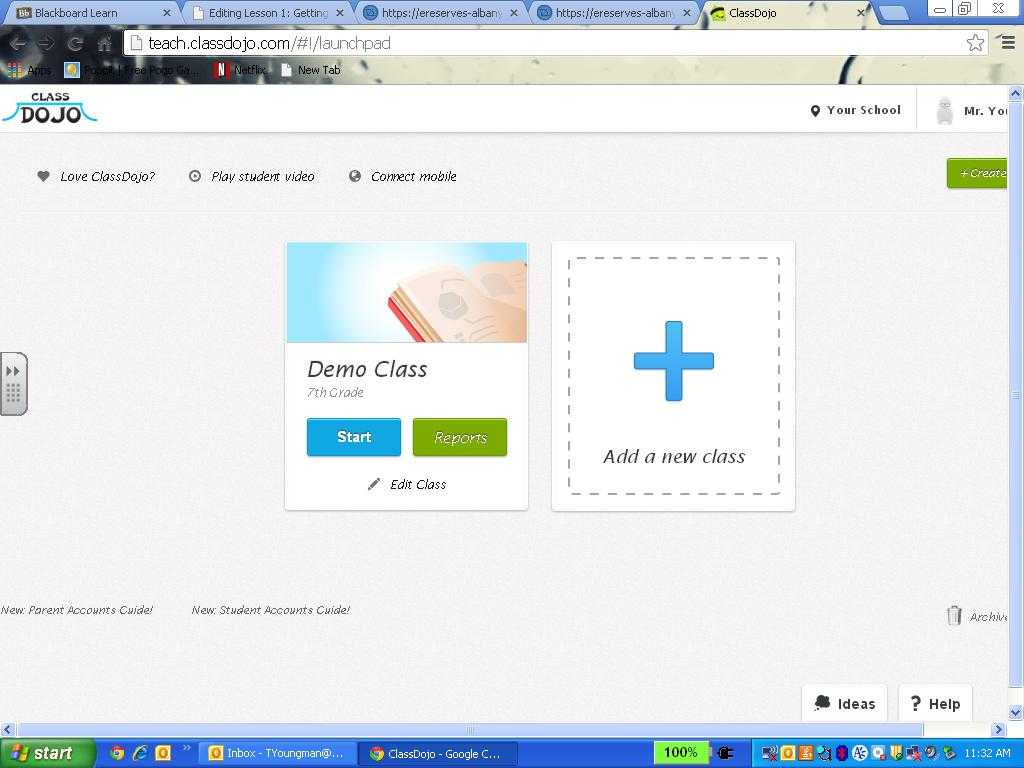Click the Demo Class title
Viewport: 1024px width, 768px height.
click(367, 369)
